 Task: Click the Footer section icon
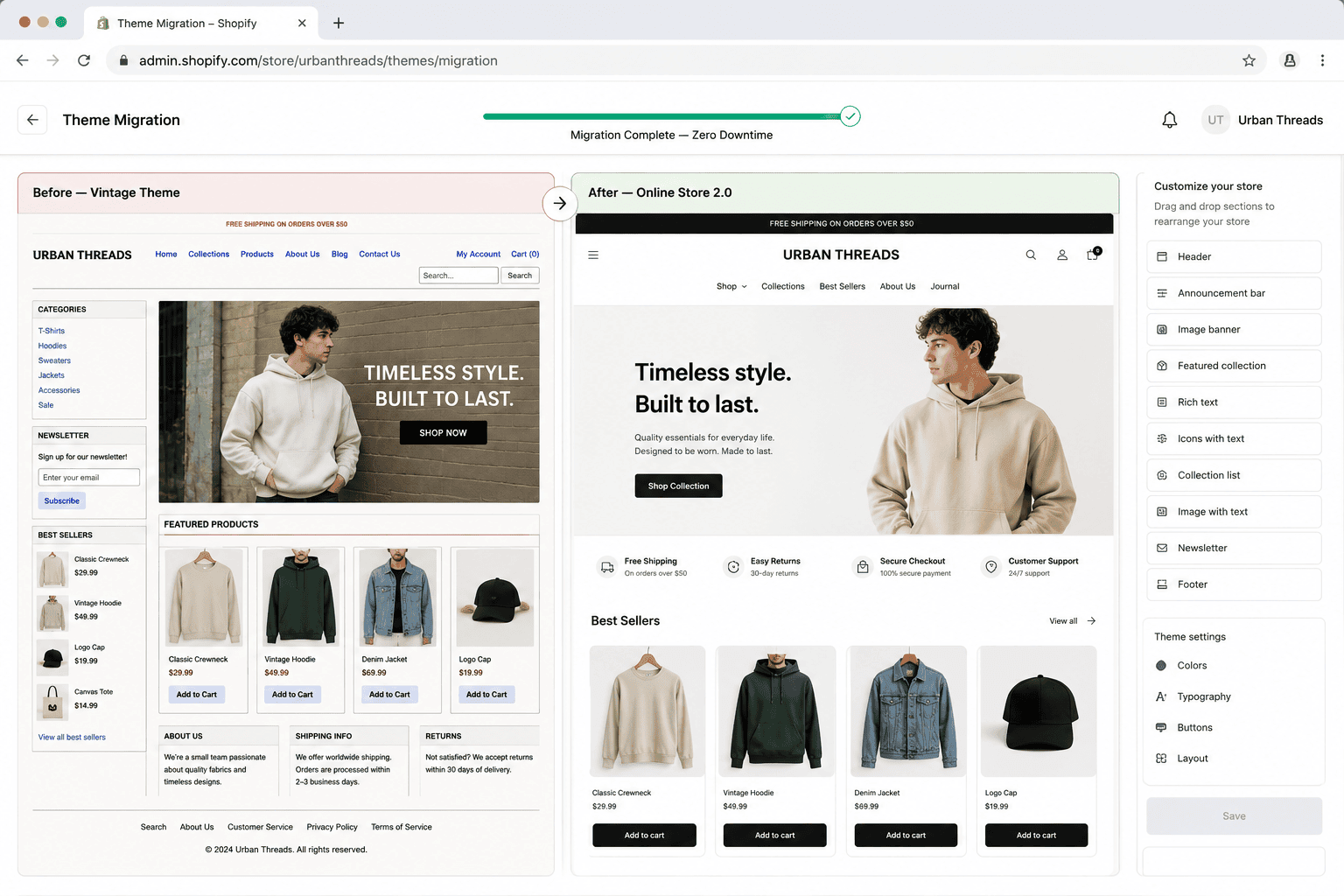point(1162,584)
